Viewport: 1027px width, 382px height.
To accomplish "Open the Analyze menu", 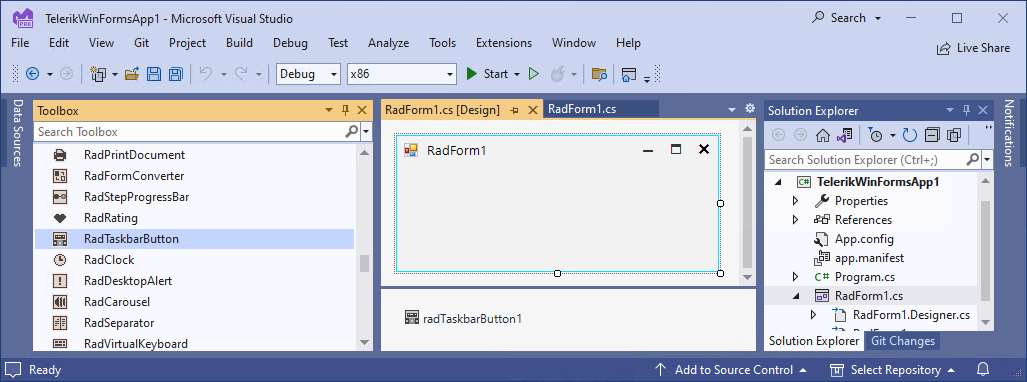I will coord(388,43).
